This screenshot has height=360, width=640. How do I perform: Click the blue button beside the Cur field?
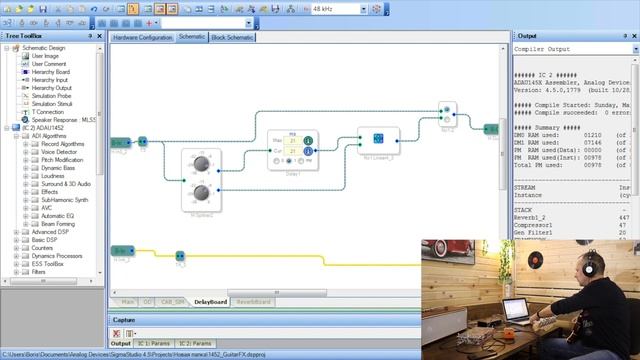(x=308, y=151)
